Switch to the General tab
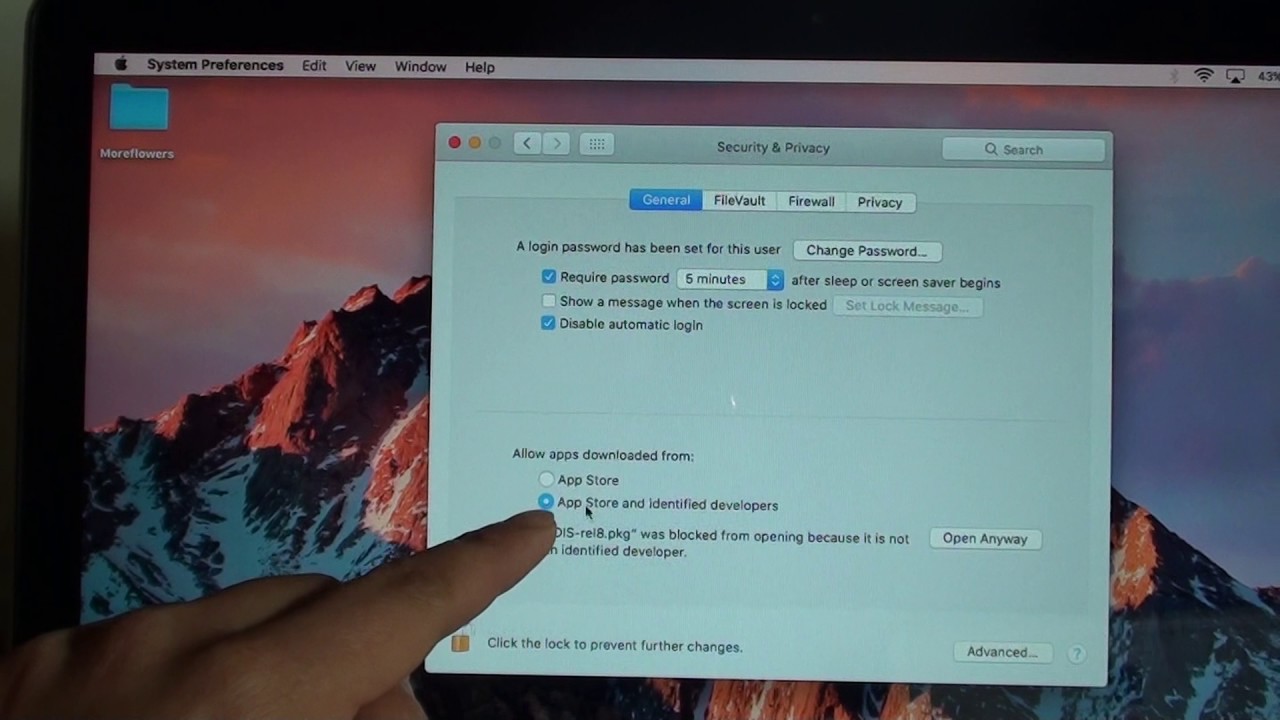Image resolution: width=1280 pixels, height=720 pixels. pyautogui.click(x=666, y=200)
